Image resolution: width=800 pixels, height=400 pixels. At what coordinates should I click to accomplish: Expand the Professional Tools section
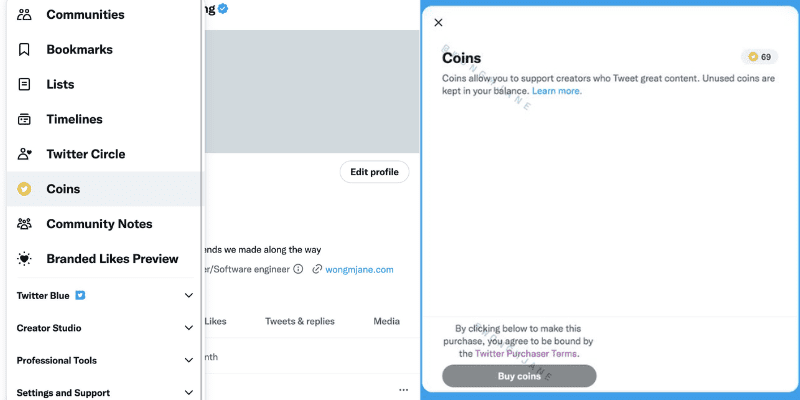189,360
